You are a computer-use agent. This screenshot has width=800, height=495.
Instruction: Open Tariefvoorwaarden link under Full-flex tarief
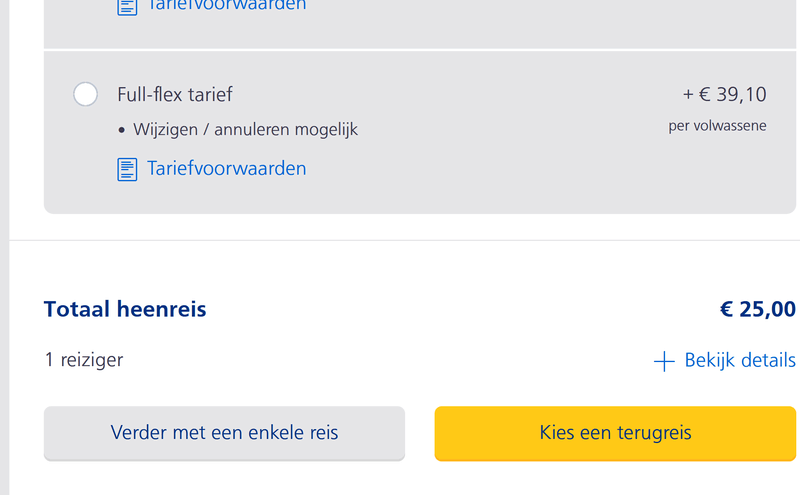click(x=226, y=168)
